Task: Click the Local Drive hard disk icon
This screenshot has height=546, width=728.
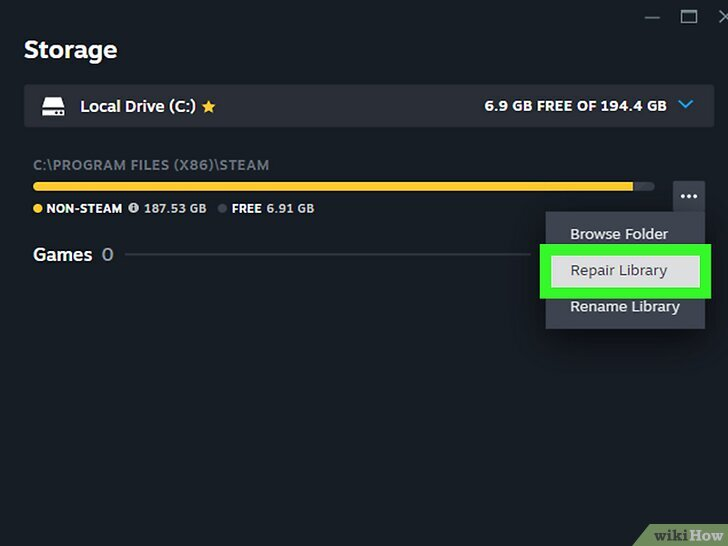Action: pos(53,106)
